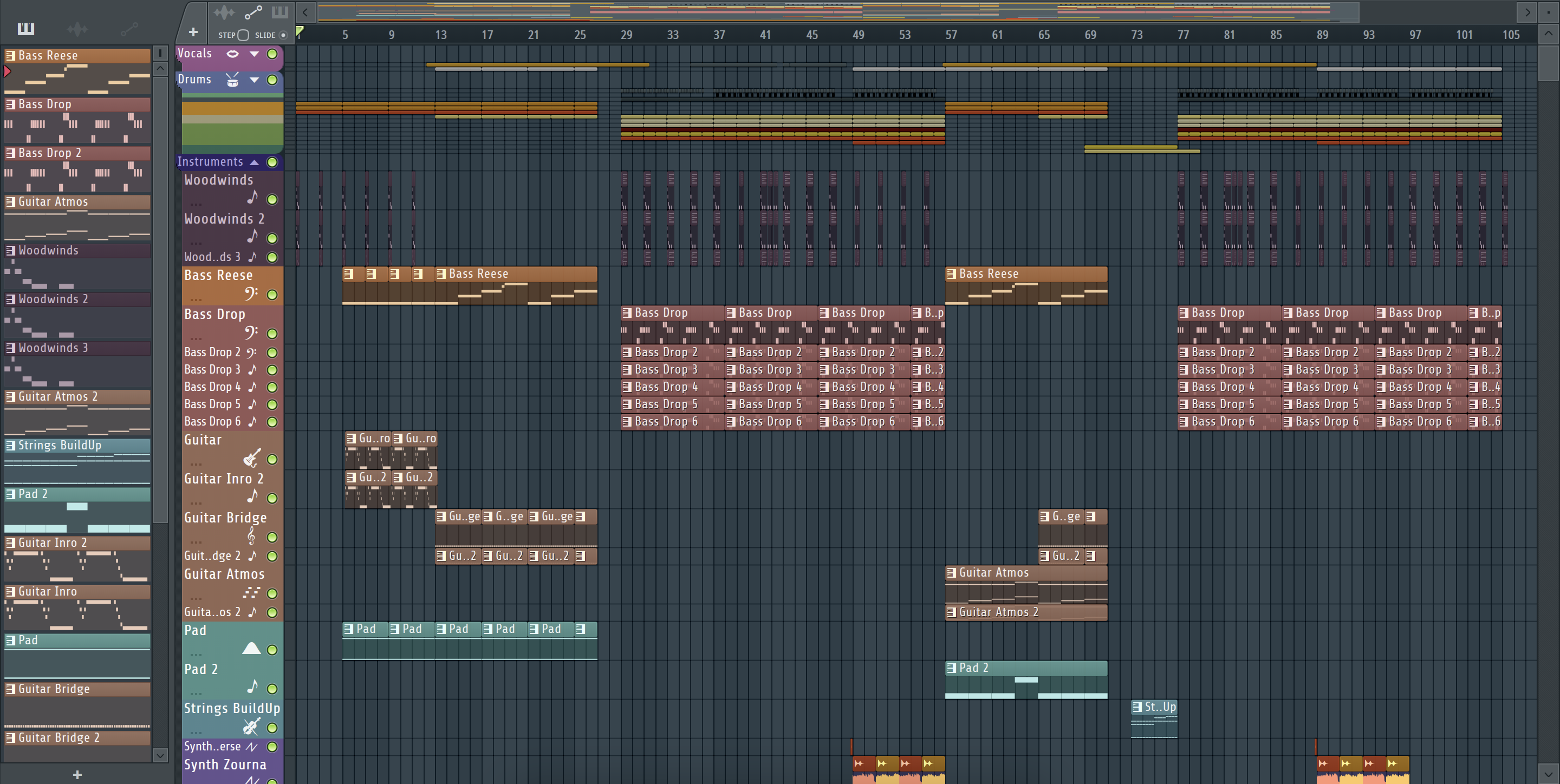Open menu icon of Bass Reese picker pattern
This screenshot has height=784, width=1560.
pyautogui.click(x=10, y=56)
